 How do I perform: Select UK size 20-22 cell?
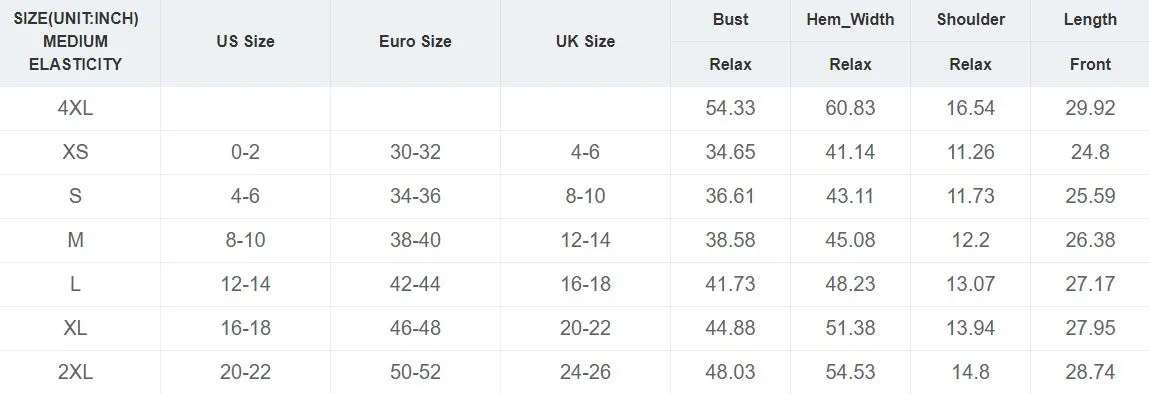pyautogui.click(x=585, y=328)
